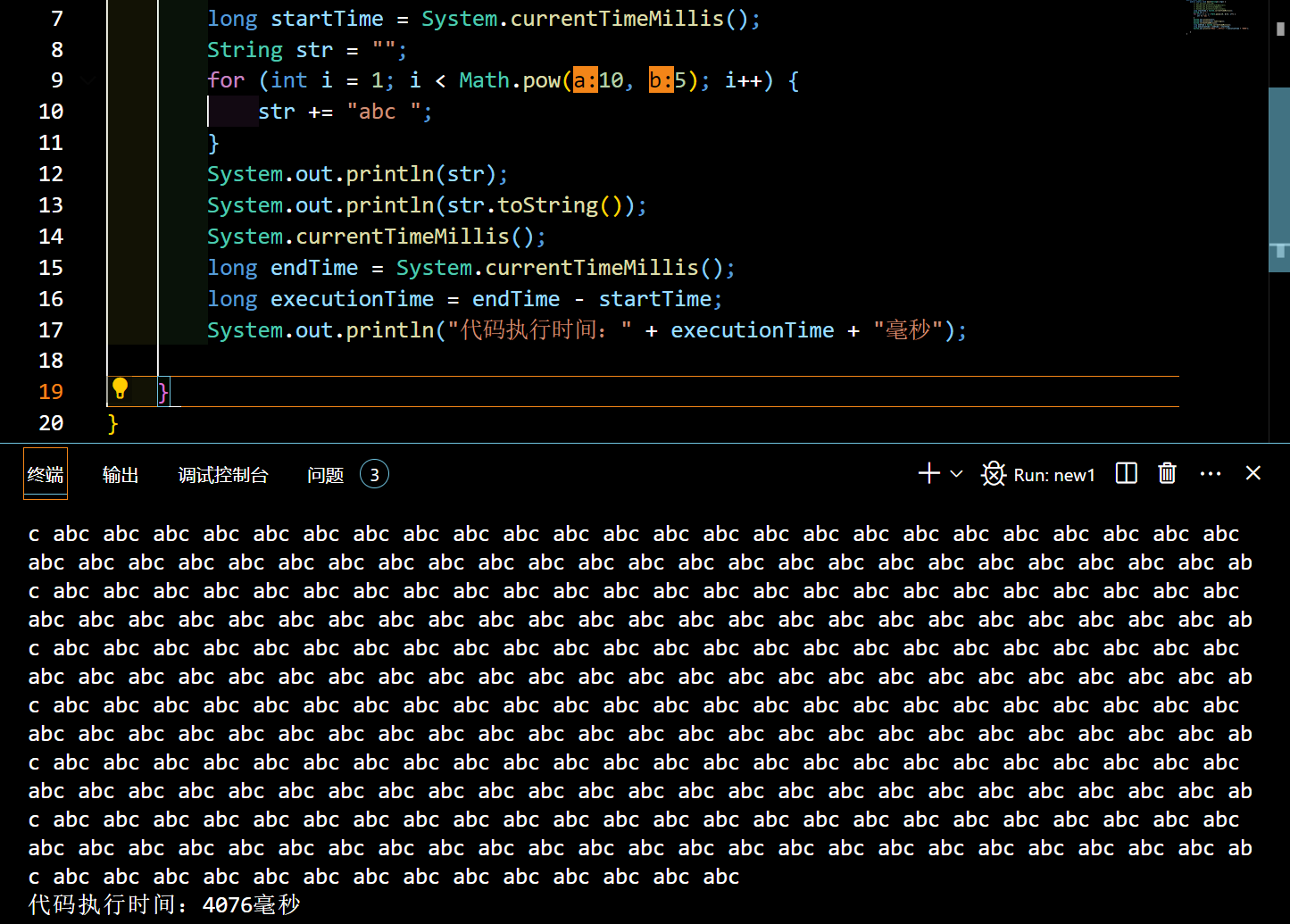Click the debug bug icon beside Run: new1

point(994,474)
